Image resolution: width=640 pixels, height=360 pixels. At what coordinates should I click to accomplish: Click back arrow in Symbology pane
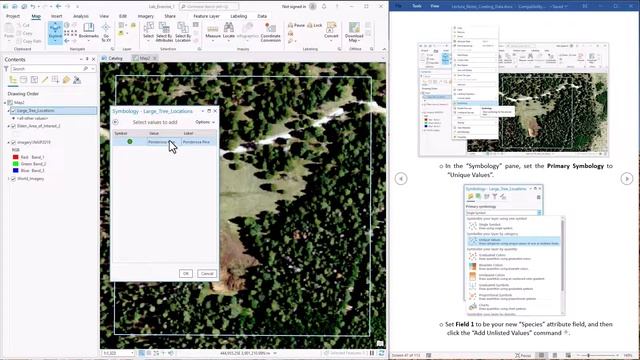(116, 122)
